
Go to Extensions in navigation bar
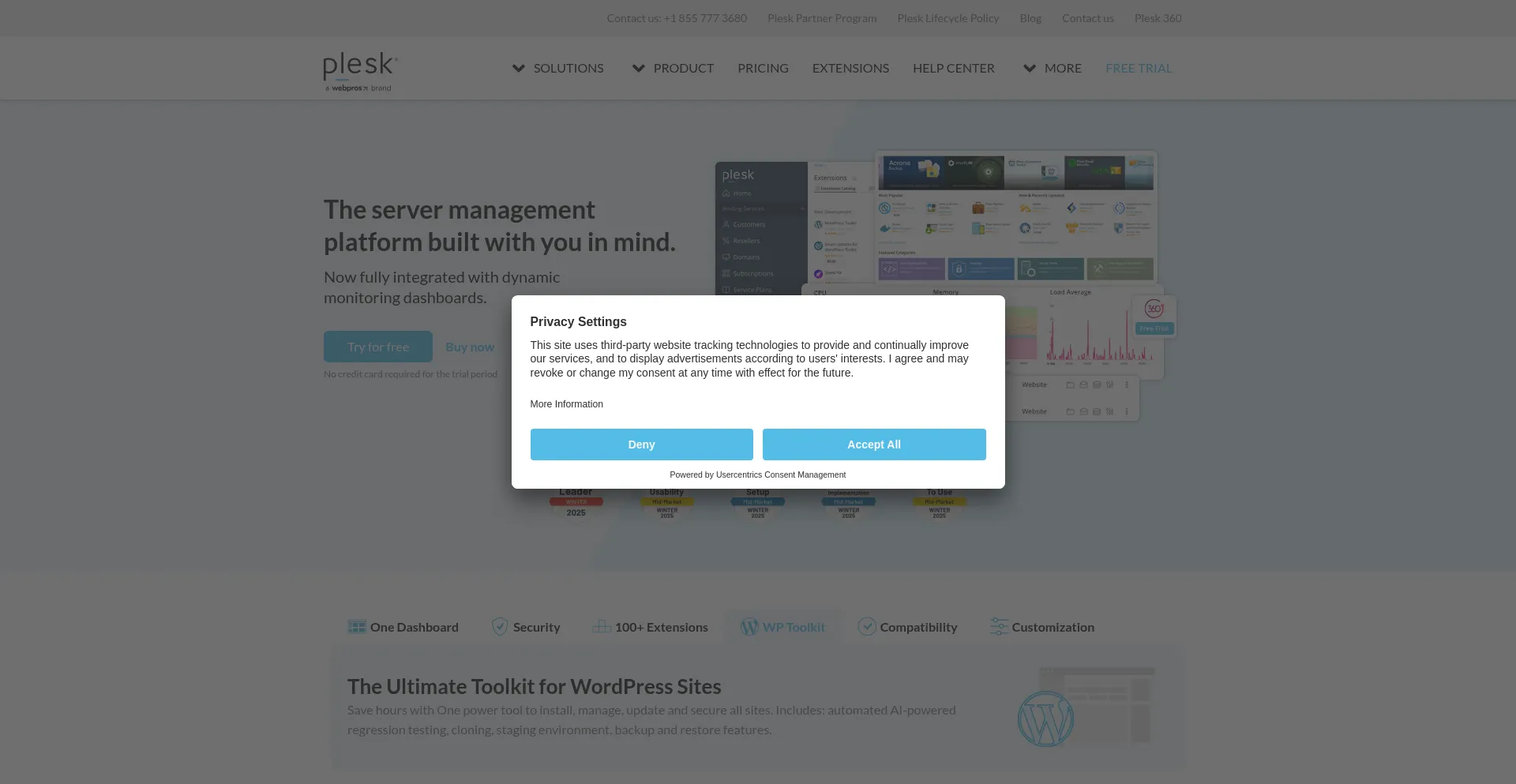(x=850, y=69)
